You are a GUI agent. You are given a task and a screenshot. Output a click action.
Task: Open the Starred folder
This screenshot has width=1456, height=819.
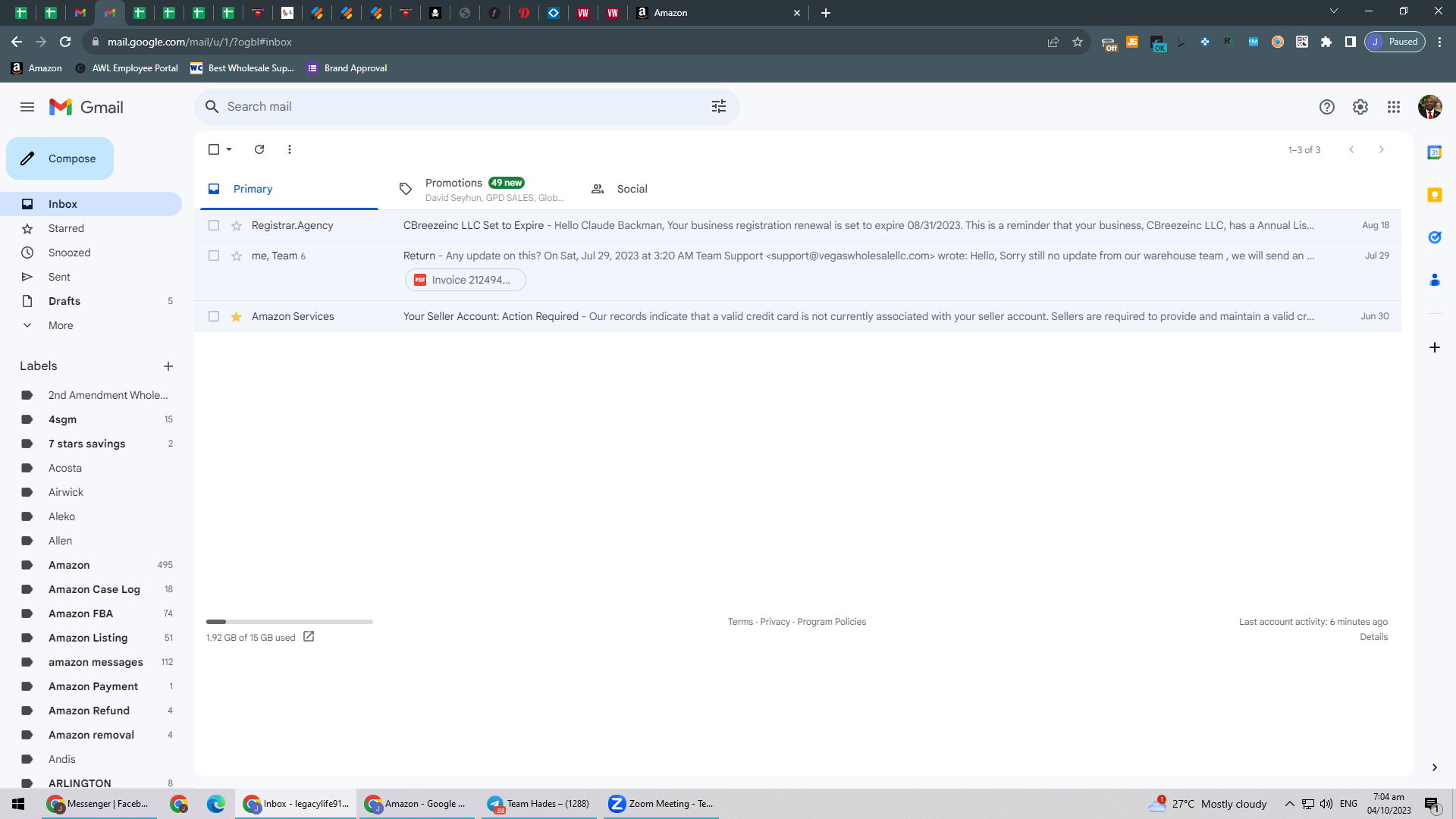click(x=91, y=228)
